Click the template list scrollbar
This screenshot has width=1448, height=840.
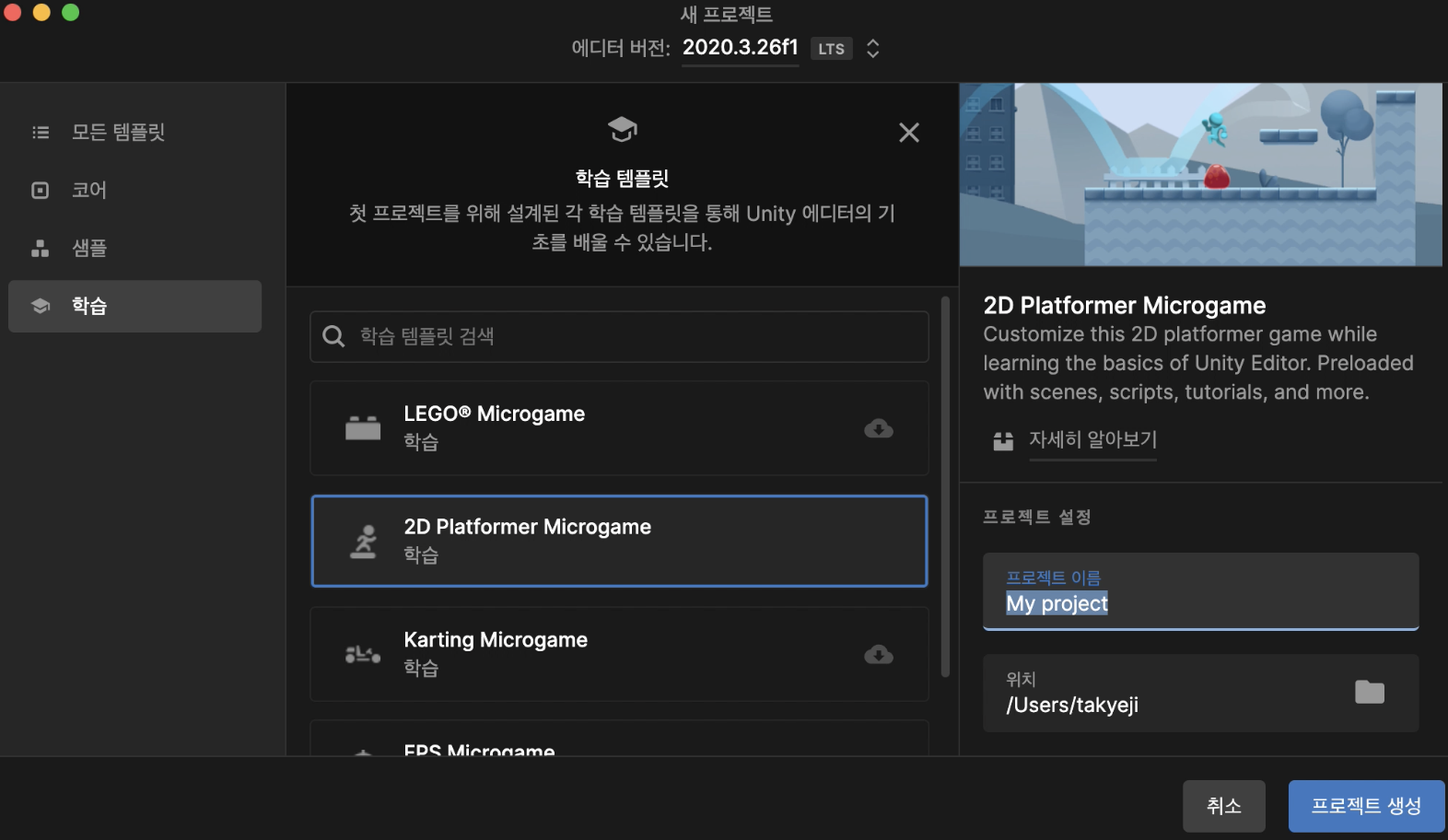point(945,486)
